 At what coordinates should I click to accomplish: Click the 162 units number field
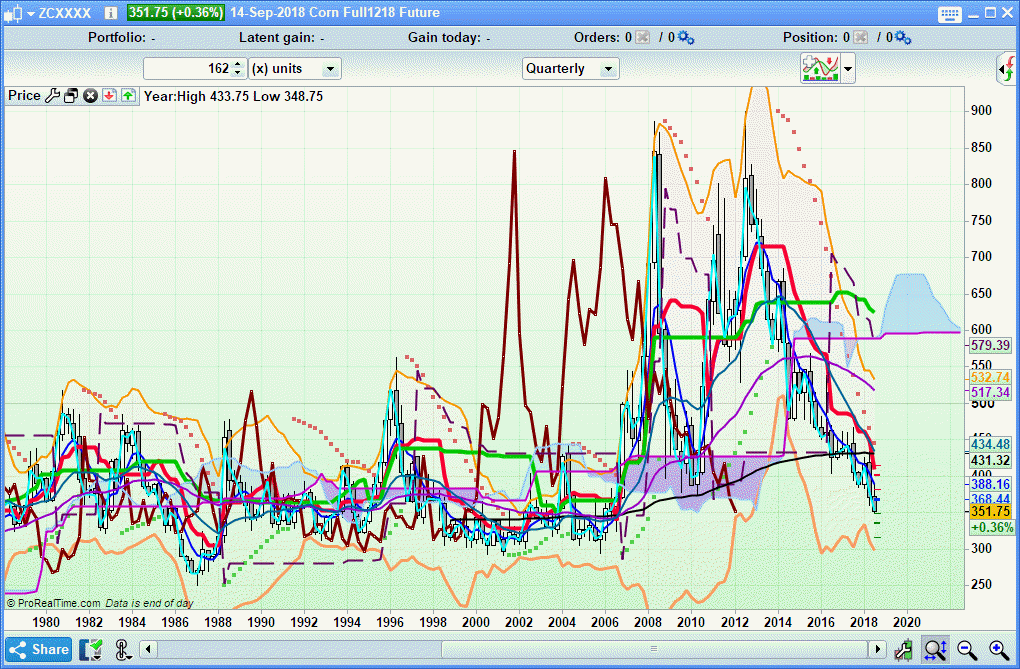[x=188, y=68]
